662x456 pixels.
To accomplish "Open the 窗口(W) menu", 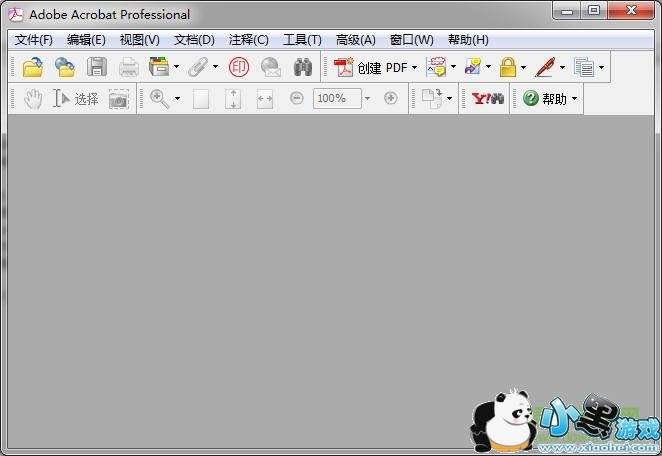I will tap(411, 40).
